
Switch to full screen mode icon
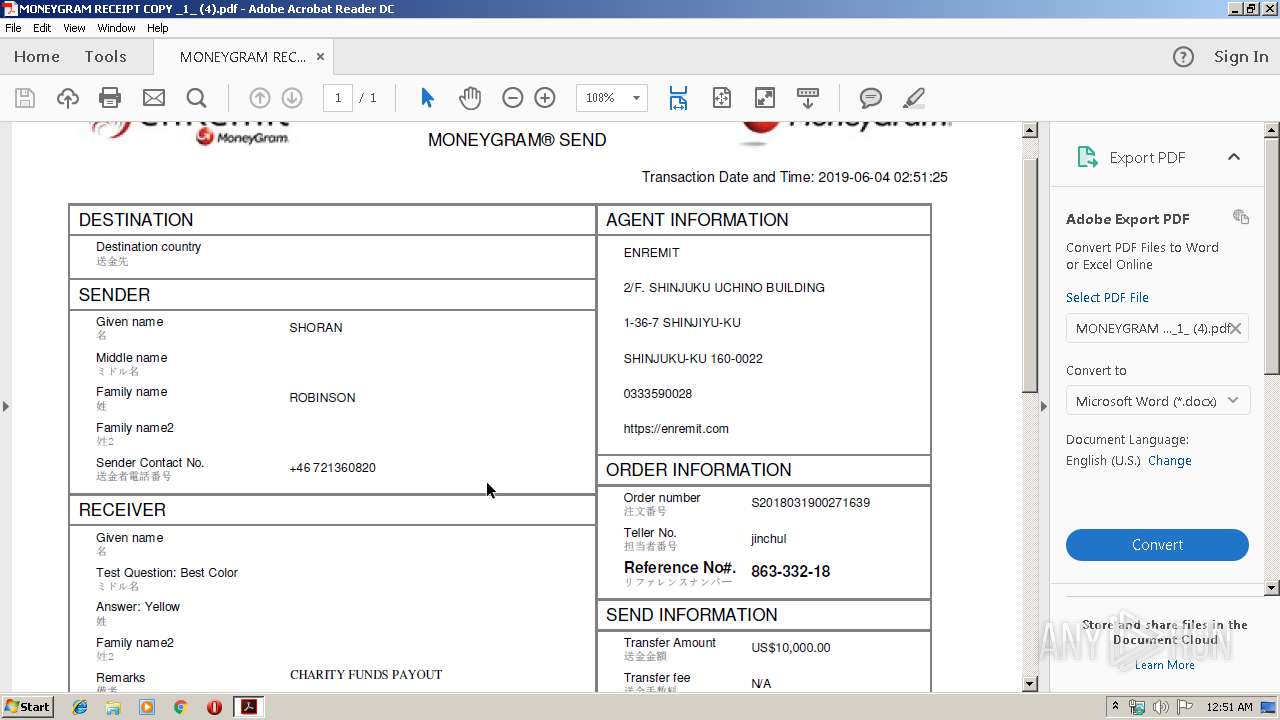(x=764, y=98)
